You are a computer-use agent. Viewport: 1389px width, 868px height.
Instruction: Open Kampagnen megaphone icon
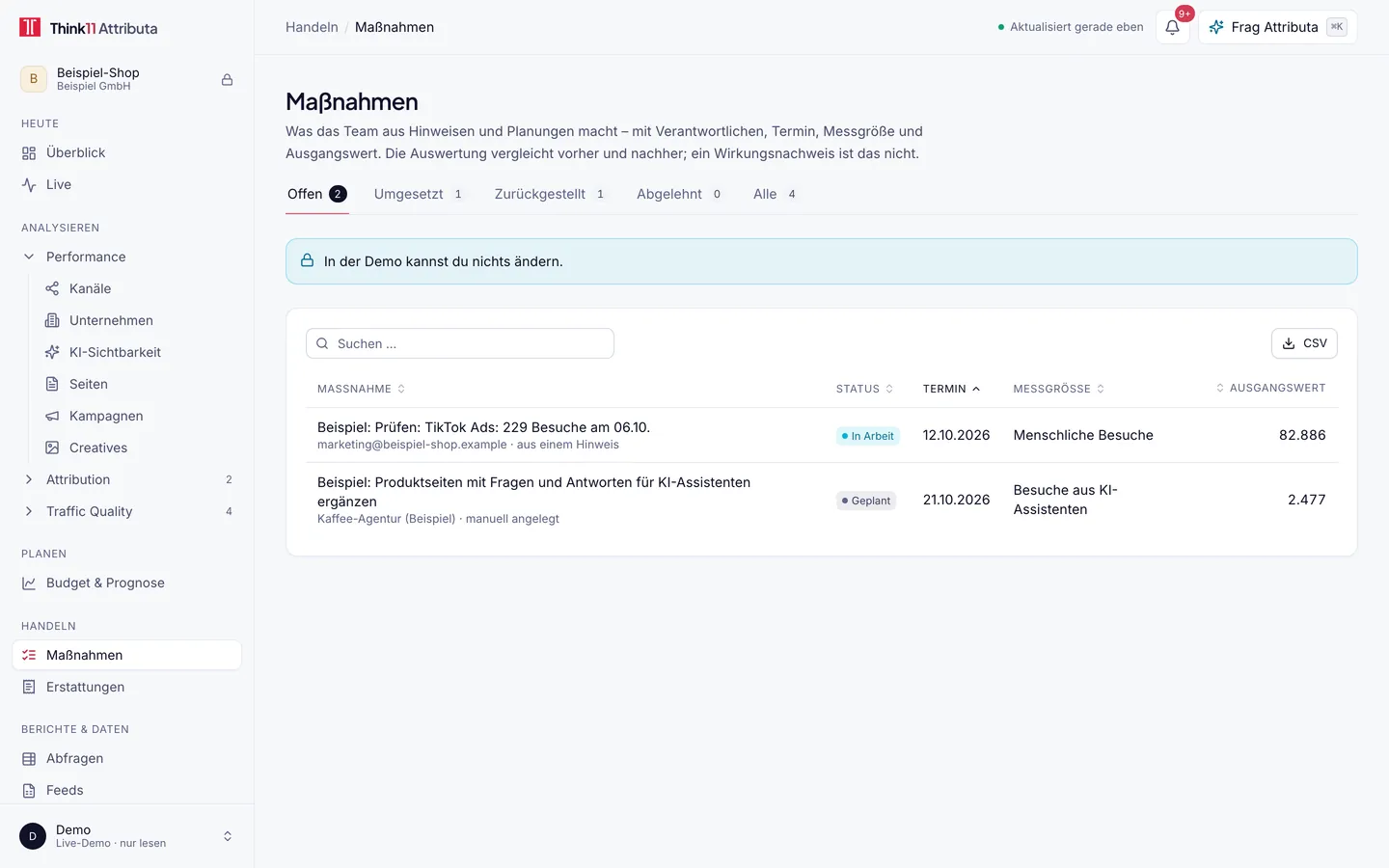52,416
